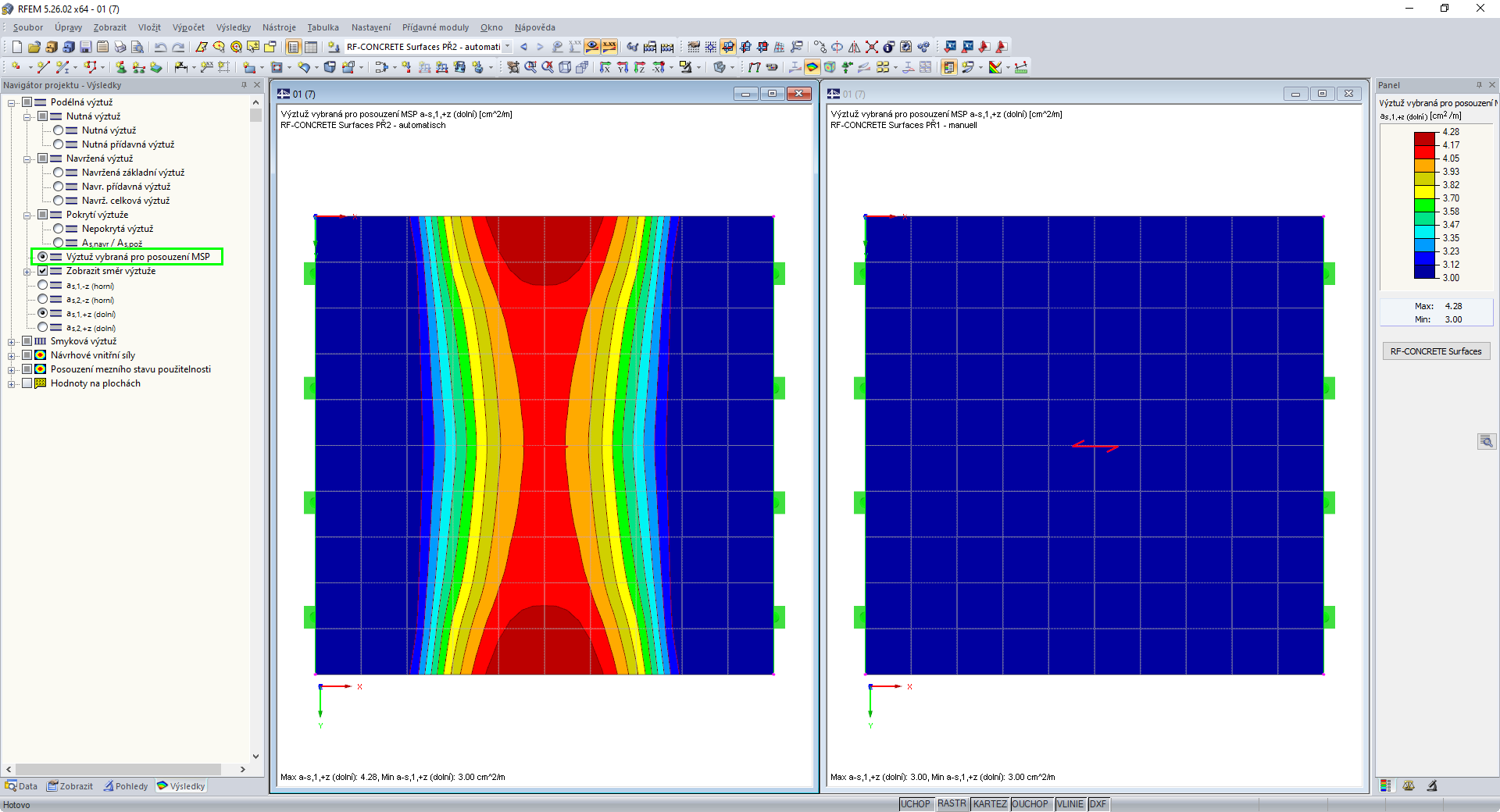
Task: Click the view in Y direction icon
Action: pos(623,67)
